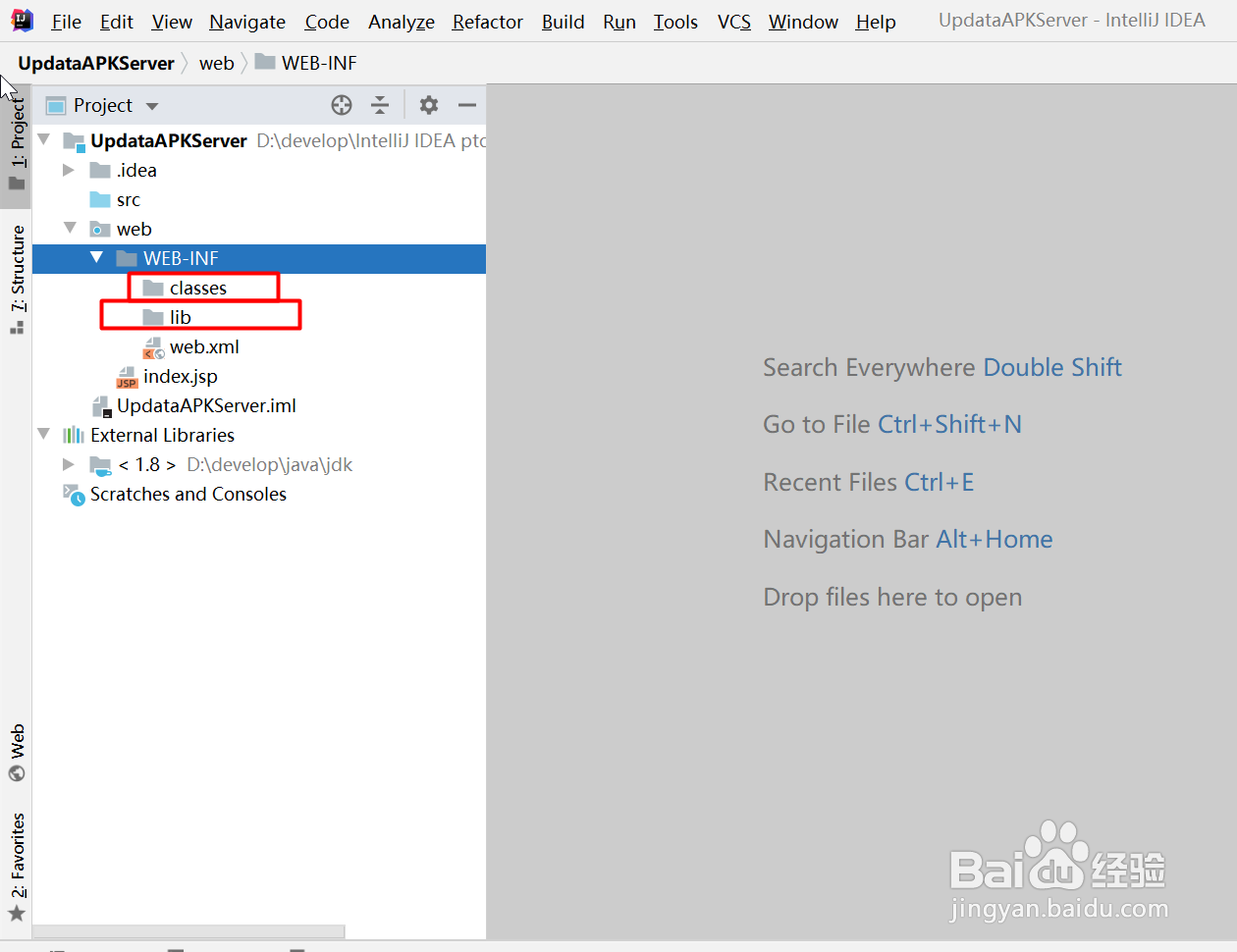The height and width of the screenshot is (952, 1237).
Task: Click the UpdataAPKServer module folder icon
Action: [75, 141]
